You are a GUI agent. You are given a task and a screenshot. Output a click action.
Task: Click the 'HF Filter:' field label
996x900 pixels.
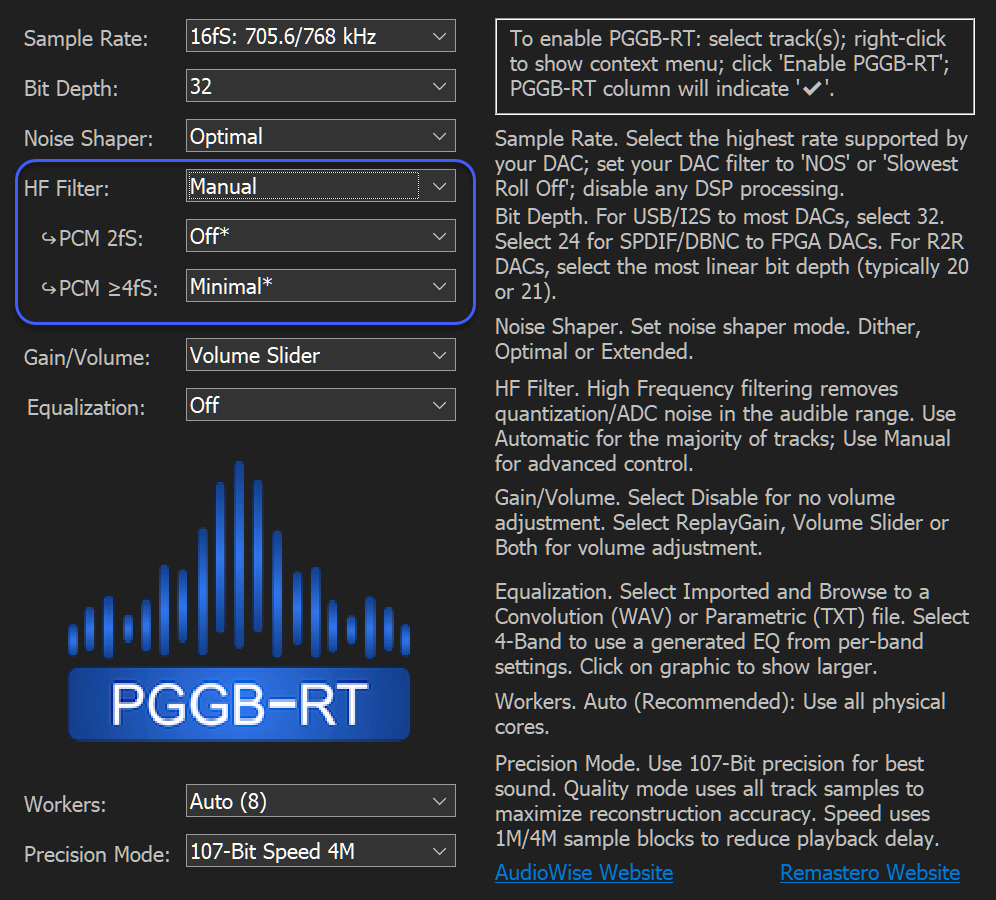click(67, 189)
